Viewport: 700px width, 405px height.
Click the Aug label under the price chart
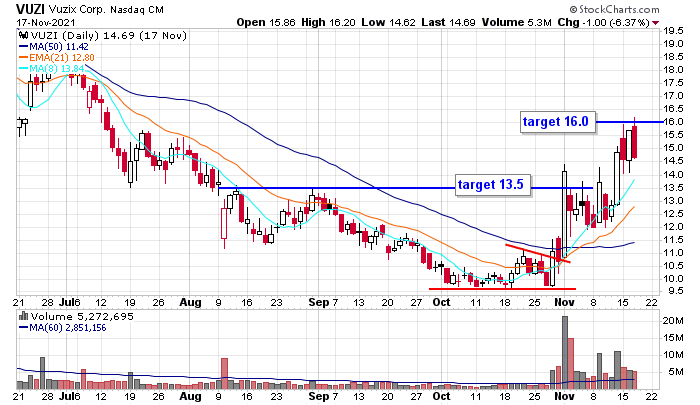point(190,303)
